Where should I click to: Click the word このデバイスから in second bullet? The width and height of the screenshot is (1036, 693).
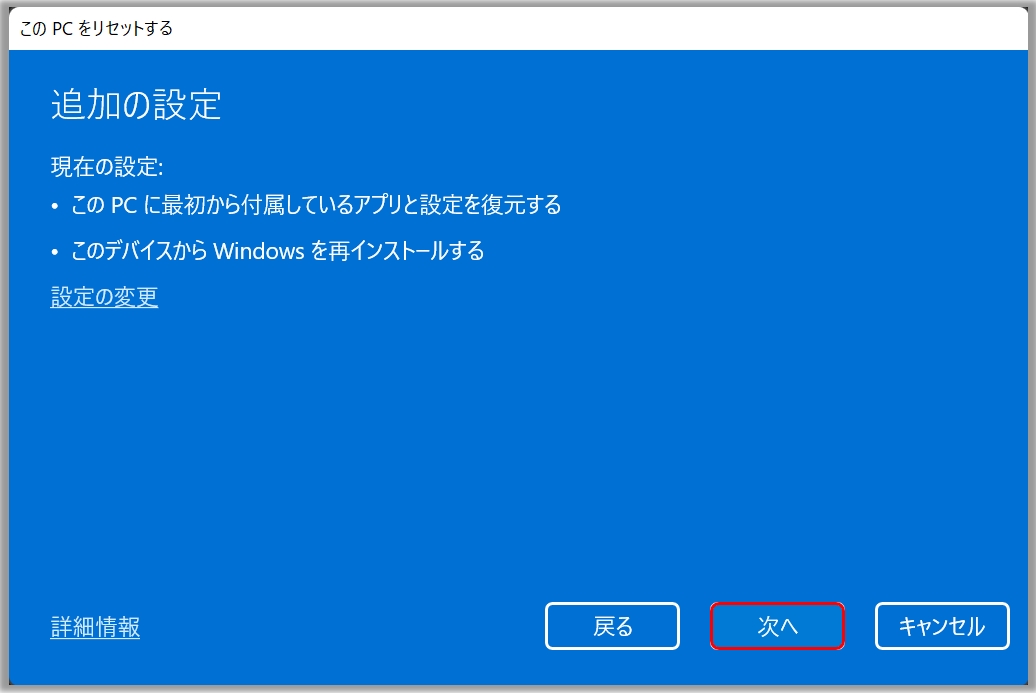[139, 251]
